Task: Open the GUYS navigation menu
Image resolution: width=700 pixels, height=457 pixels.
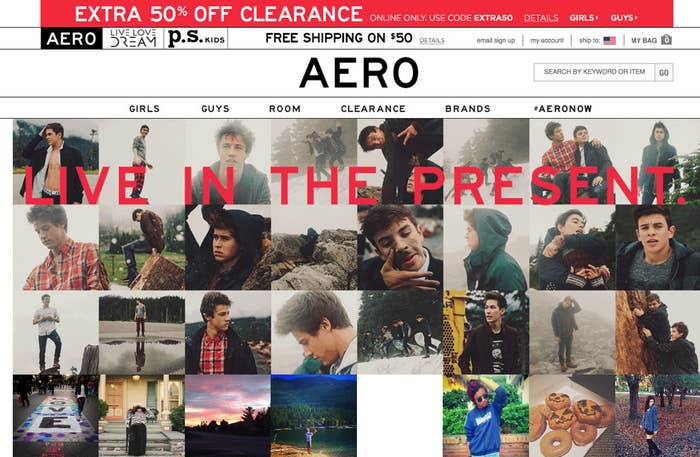Action: [215, 108]
